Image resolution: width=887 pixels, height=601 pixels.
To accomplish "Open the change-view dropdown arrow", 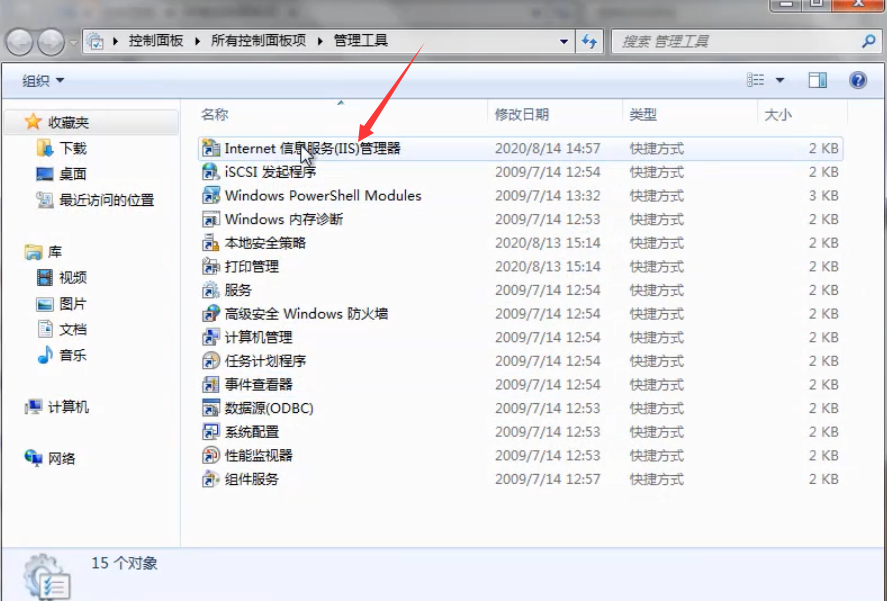I will [x=782, y=79].
